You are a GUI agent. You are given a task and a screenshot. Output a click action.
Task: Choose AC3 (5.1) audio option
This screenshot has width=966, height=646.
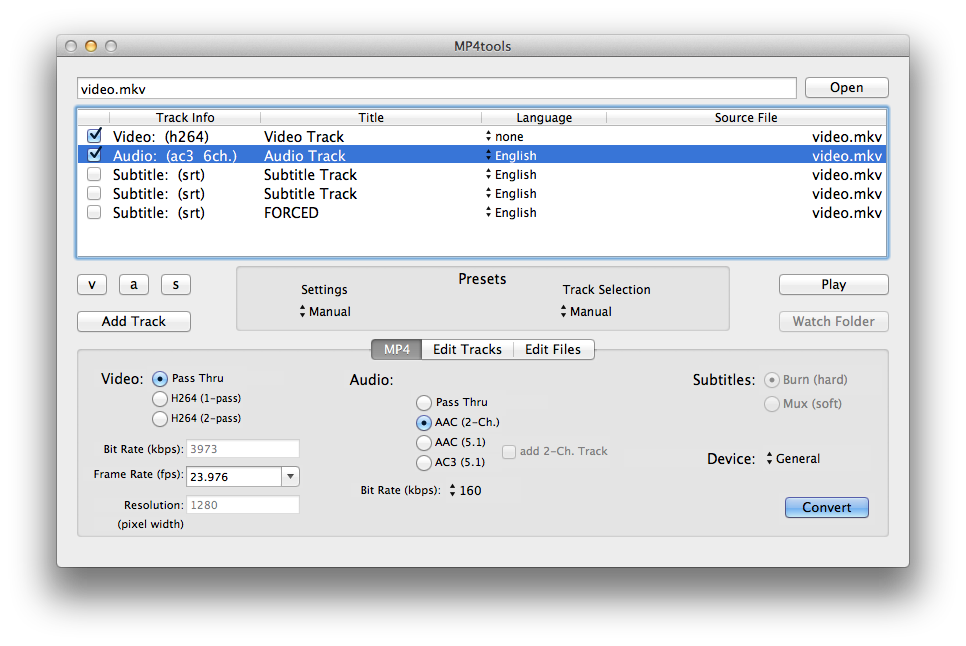click(x=424, y=462)
